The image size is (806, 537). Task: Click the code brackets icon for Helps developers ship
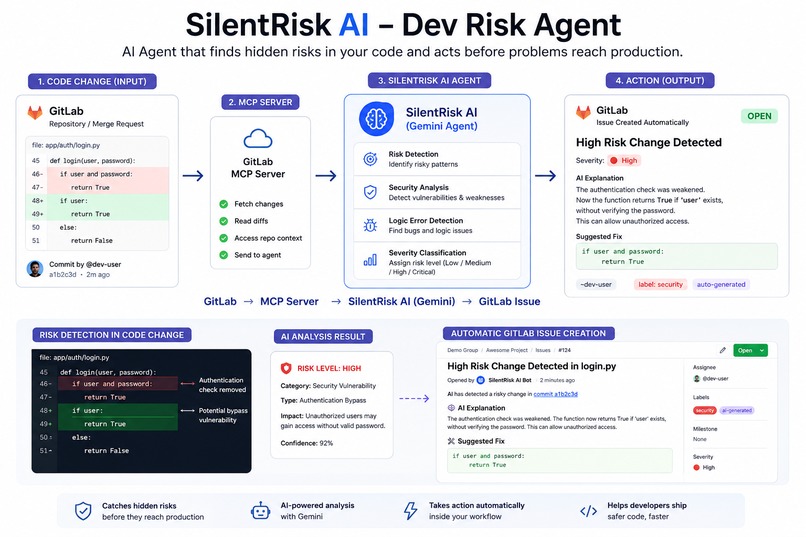pyautogui.click(x=589, y=511)
